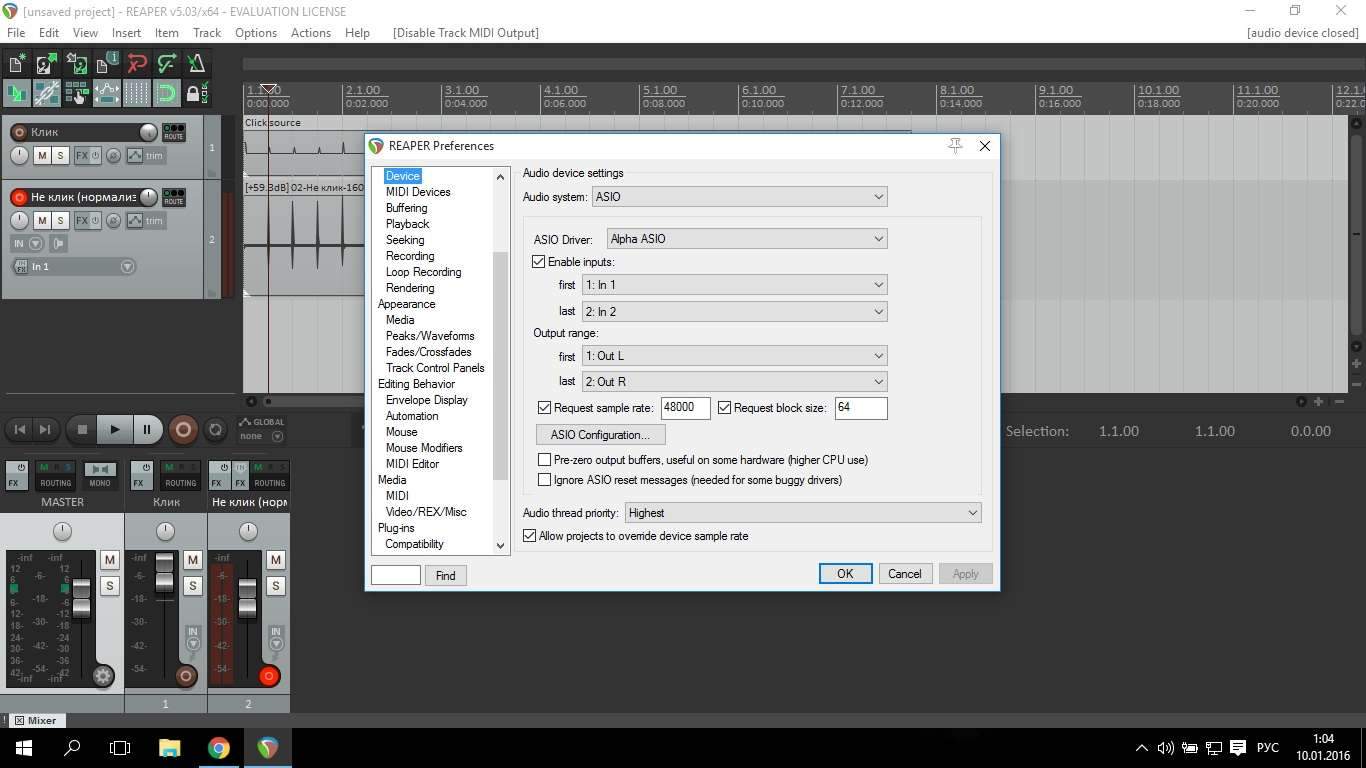Click OK in the Preferences dialog
The height and width of the screenshot is (768, 1366).
845,574
